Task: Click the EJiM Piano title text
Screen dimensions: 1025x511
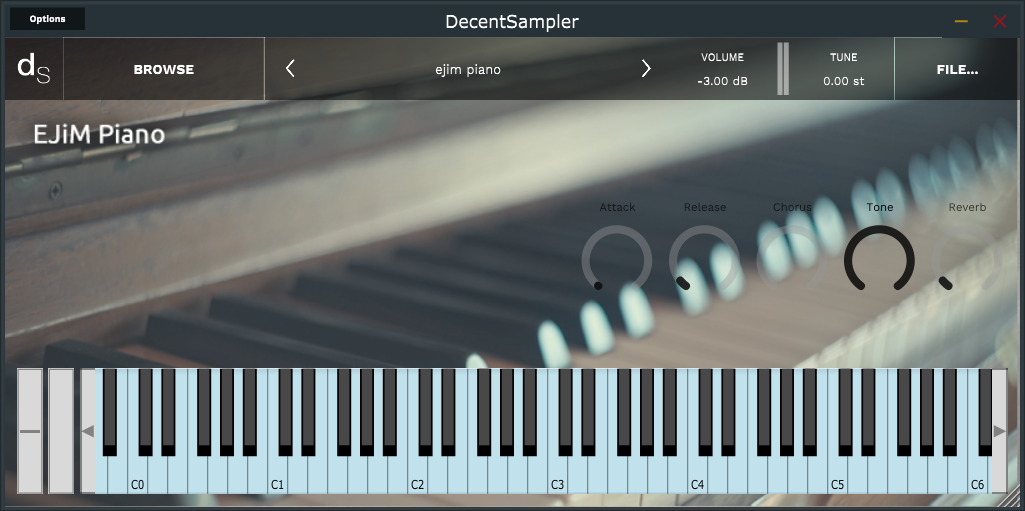Action: coord(99,135)
